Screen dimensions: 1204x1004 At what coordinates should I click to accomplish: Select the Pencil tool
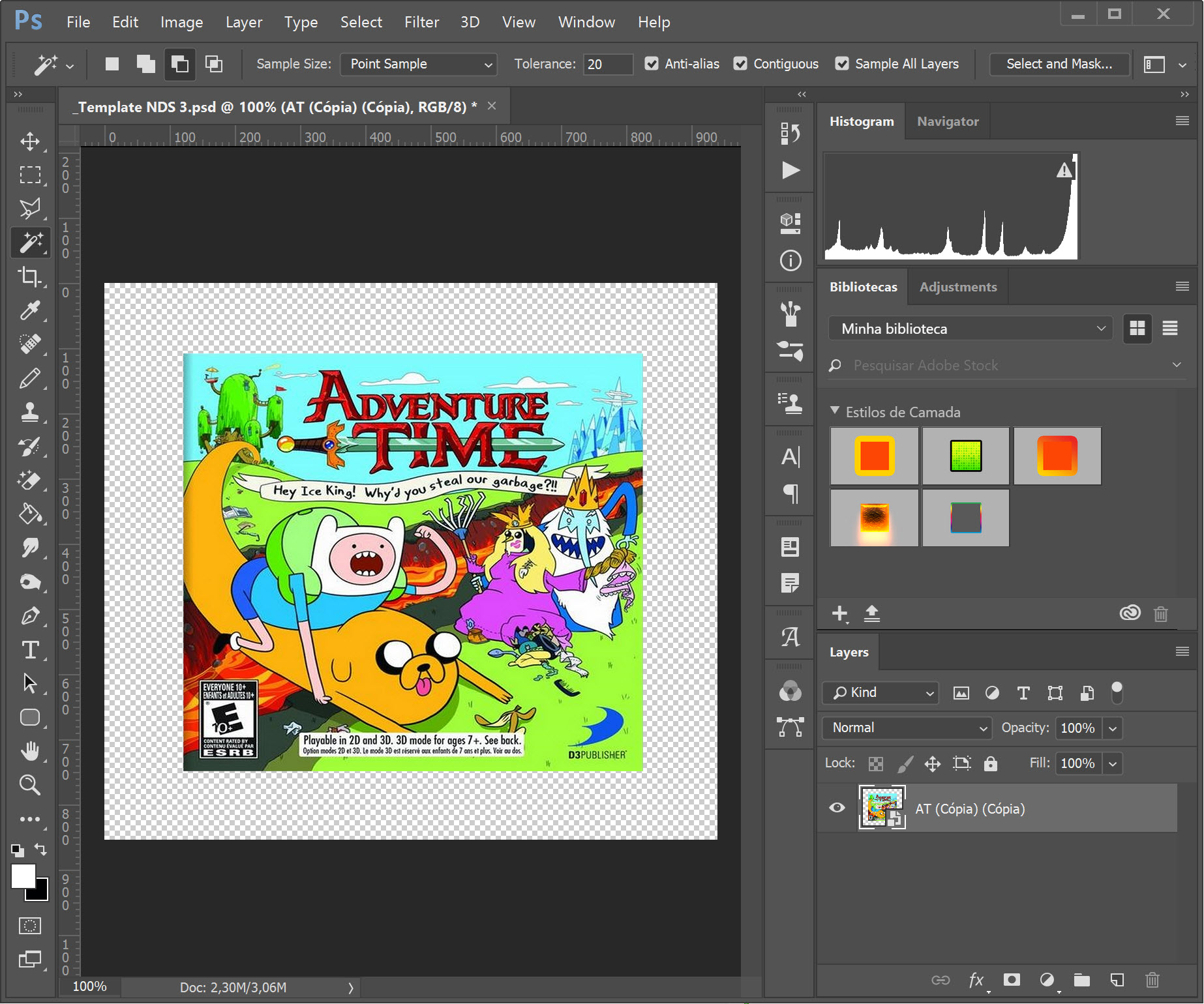[x=30, y=378]
